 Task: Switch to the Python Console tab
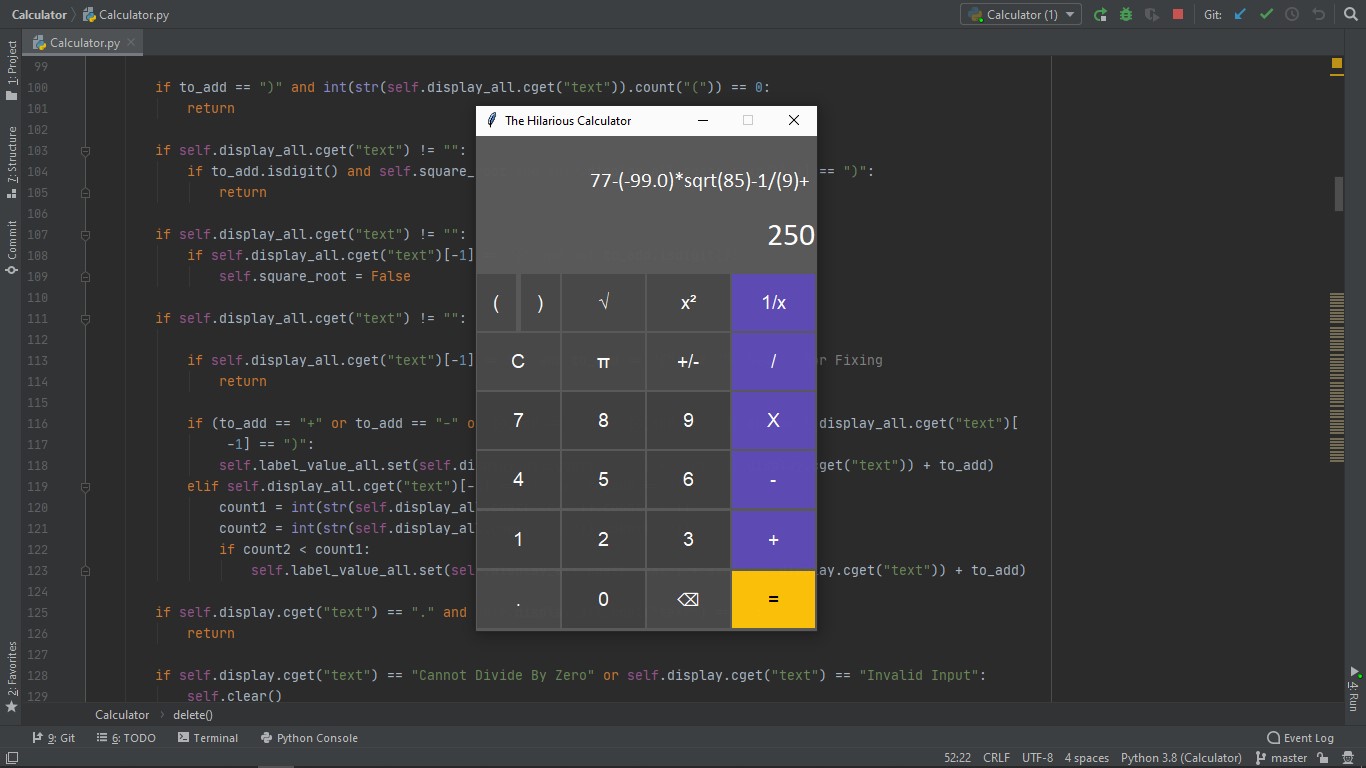point(309,738)
